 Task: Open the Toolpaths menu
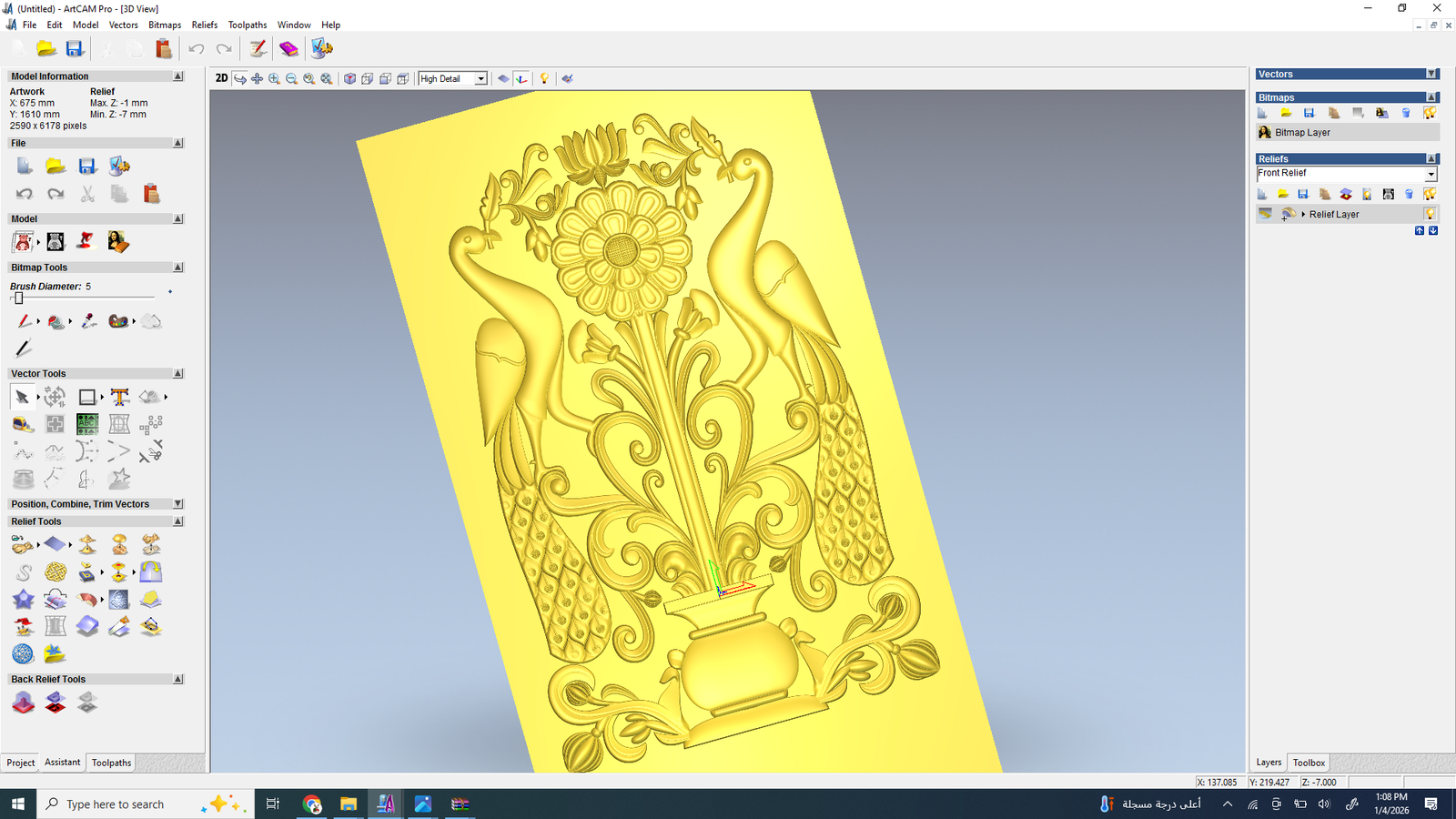pos(247,25)
